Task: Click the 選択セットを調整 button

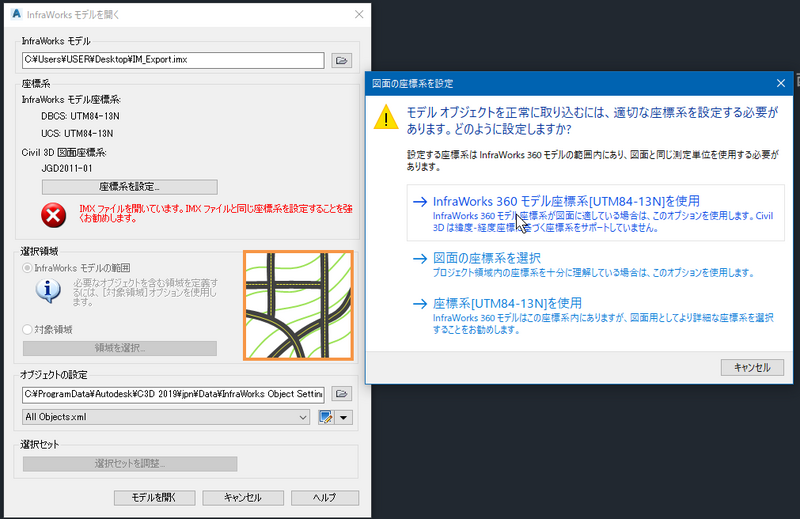Action: coord(130,463)
